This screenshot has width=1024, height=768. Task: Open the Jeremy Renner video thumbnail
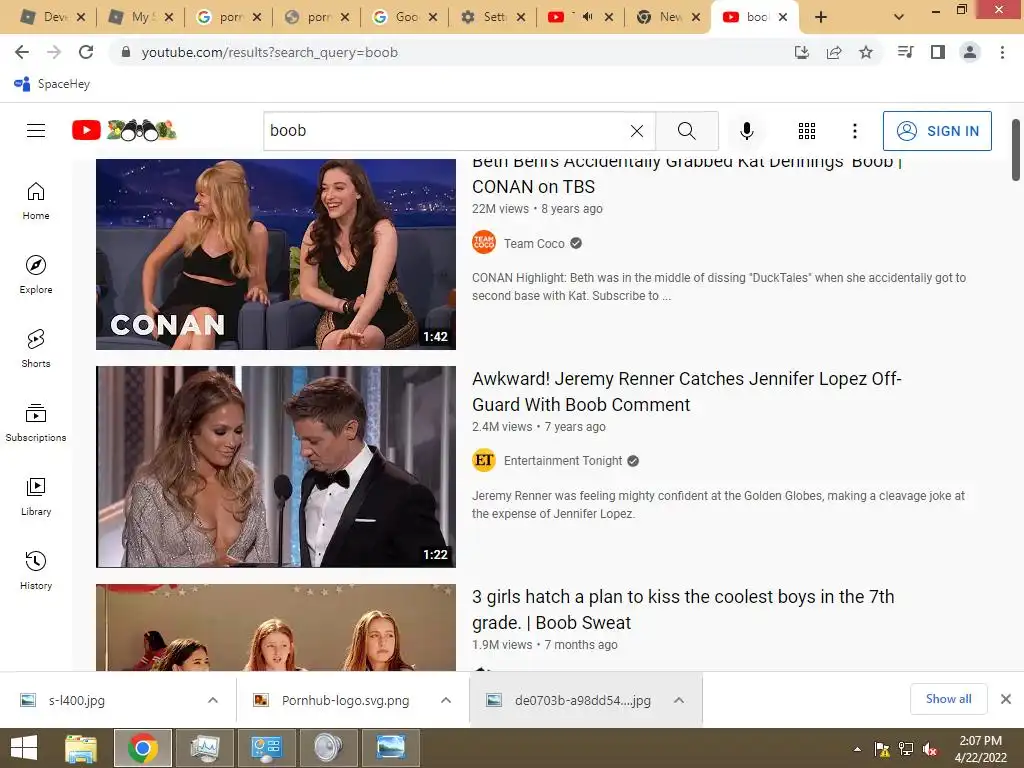pyautogui.click(x=276, y=466)
